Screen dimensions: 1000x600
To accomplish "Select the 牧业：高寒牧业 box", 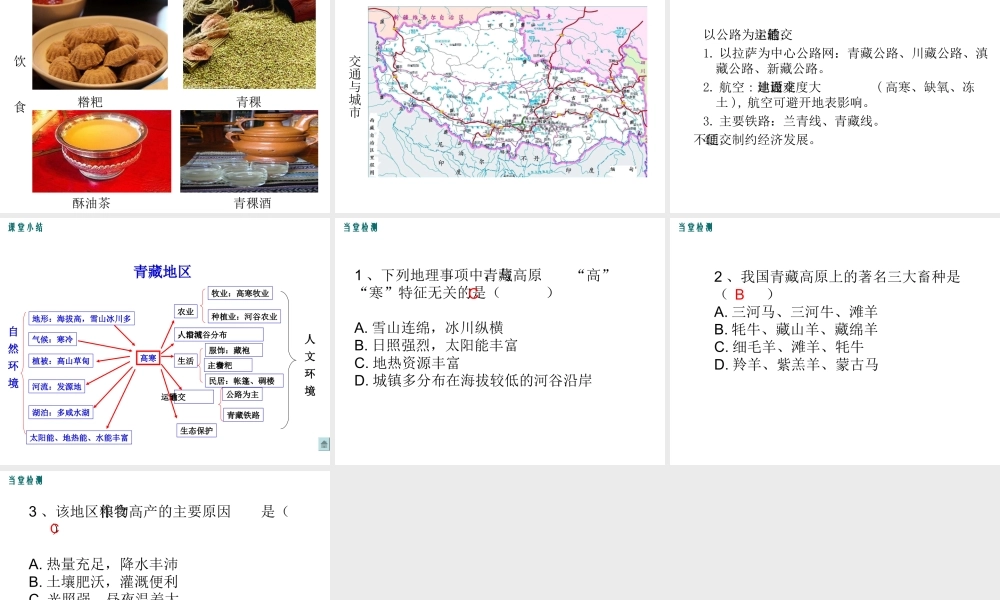I will (x=240, y=293).
